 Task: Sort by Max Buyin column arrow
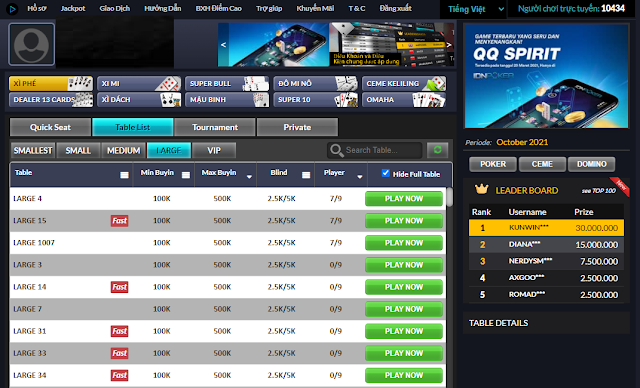point(249,177)
